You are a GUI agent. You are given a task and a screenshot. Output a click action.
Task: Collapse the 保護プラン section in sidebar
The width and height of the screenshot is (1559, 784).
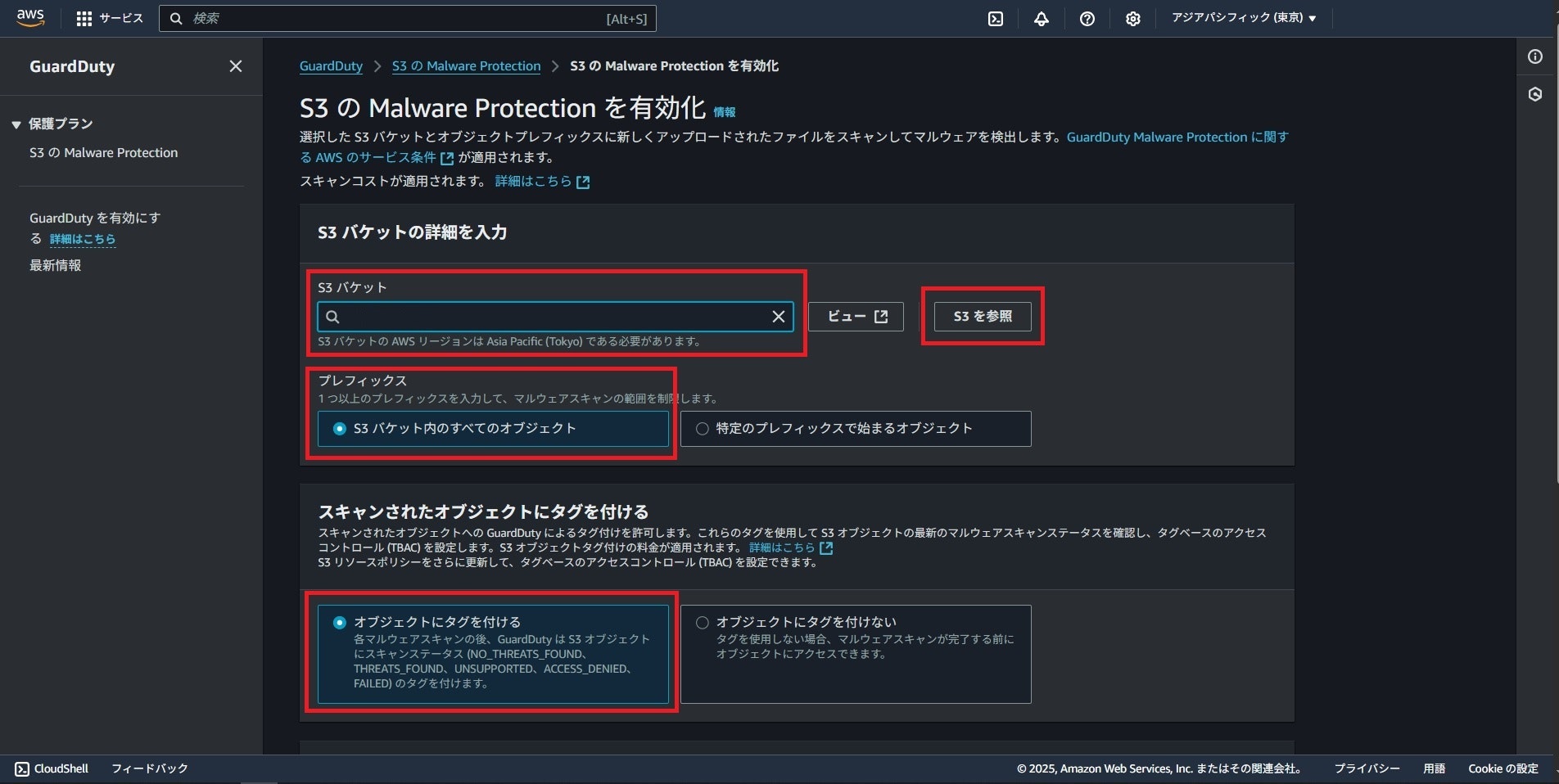(16, 124)
